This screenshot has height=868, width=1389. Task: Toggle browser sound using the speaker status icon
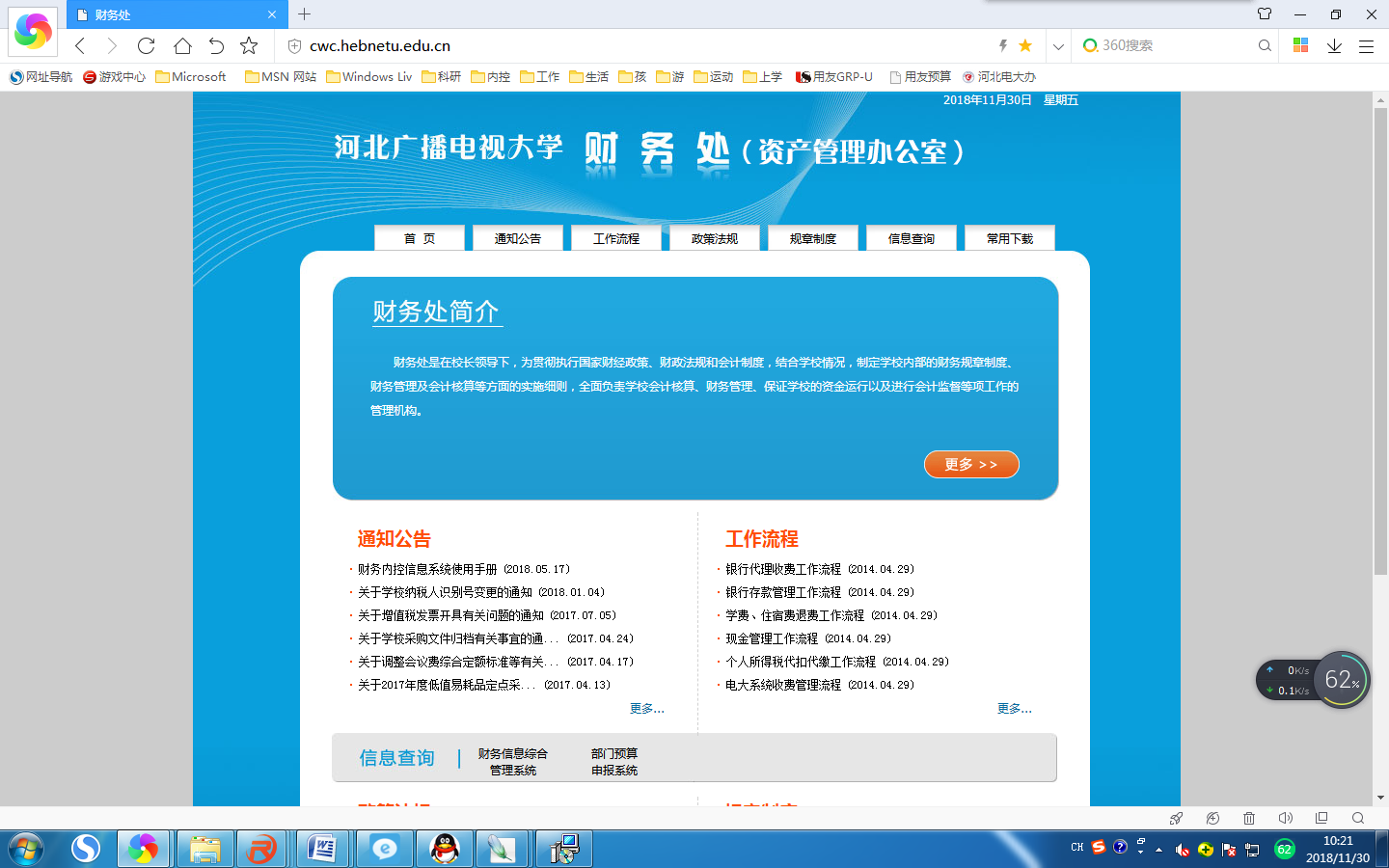coord(1285,818)
